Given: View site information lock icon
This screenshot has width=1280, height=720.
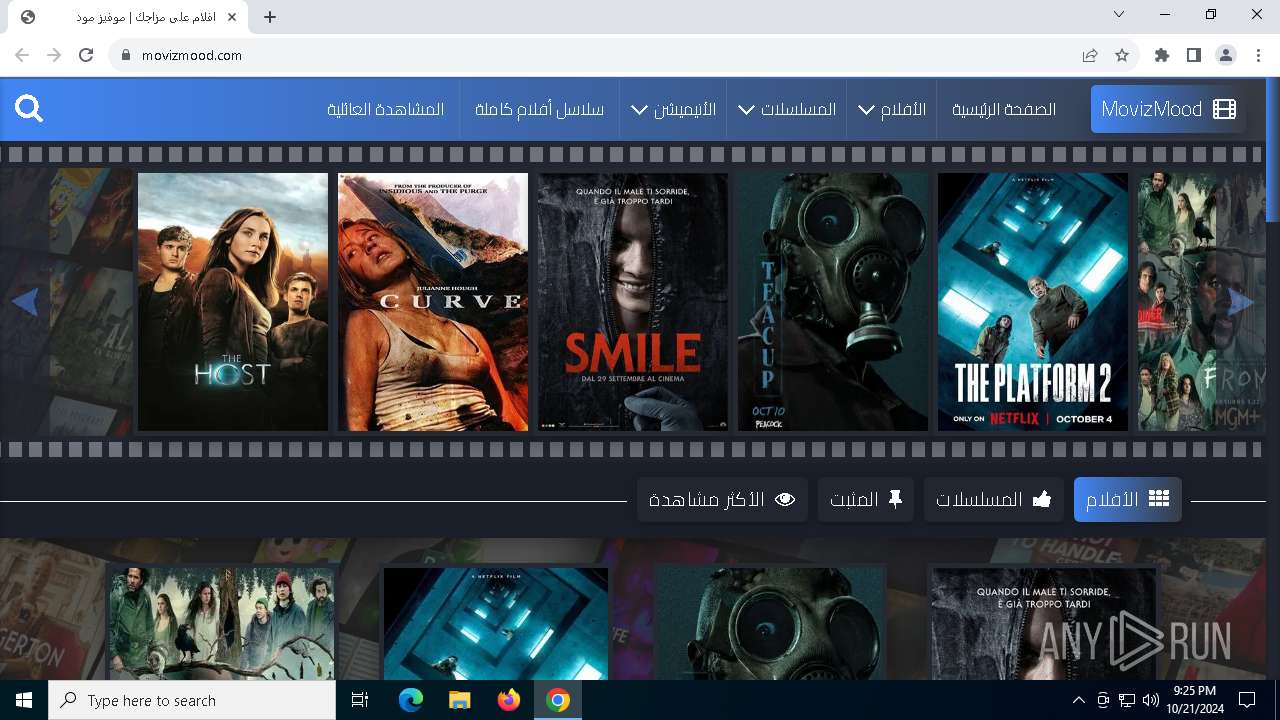Looking at the screenshot, I should pyautogui.click(x=125, y=55).
